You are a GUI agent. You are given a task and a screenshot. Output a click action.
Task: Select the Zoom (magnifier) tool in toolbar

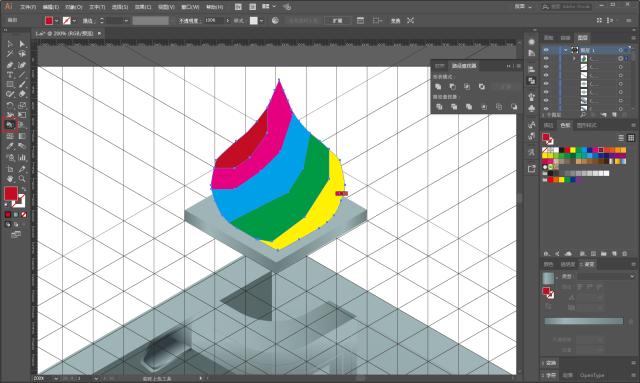[22, 179]
